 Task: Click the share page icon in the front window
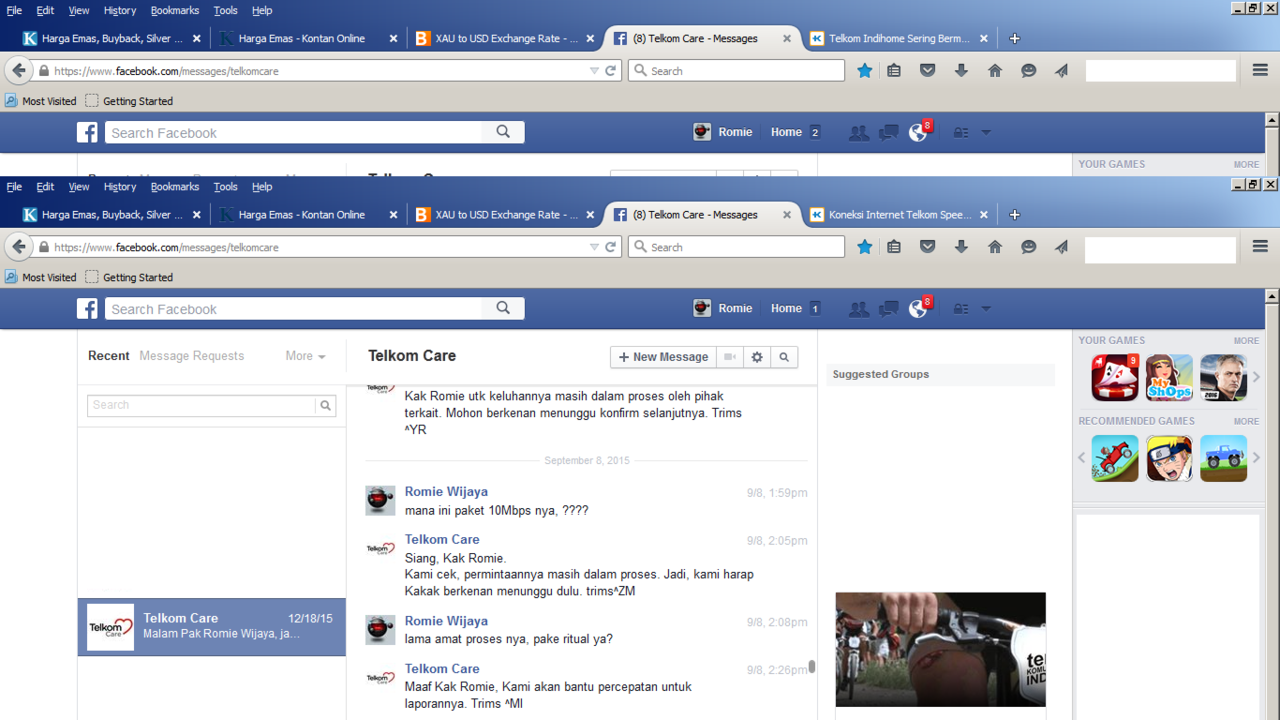pyautogui.click(x=1062, y=247)
